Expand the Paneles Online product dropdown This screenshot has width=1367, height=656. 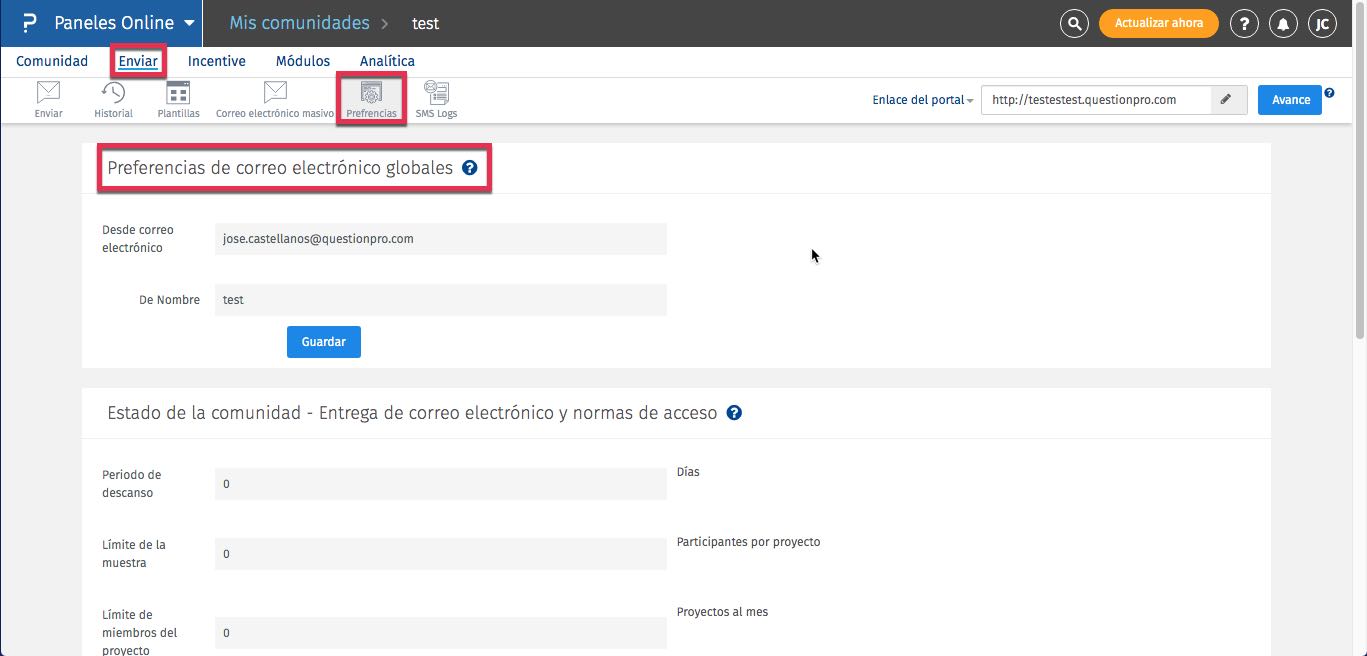(186, 23)
